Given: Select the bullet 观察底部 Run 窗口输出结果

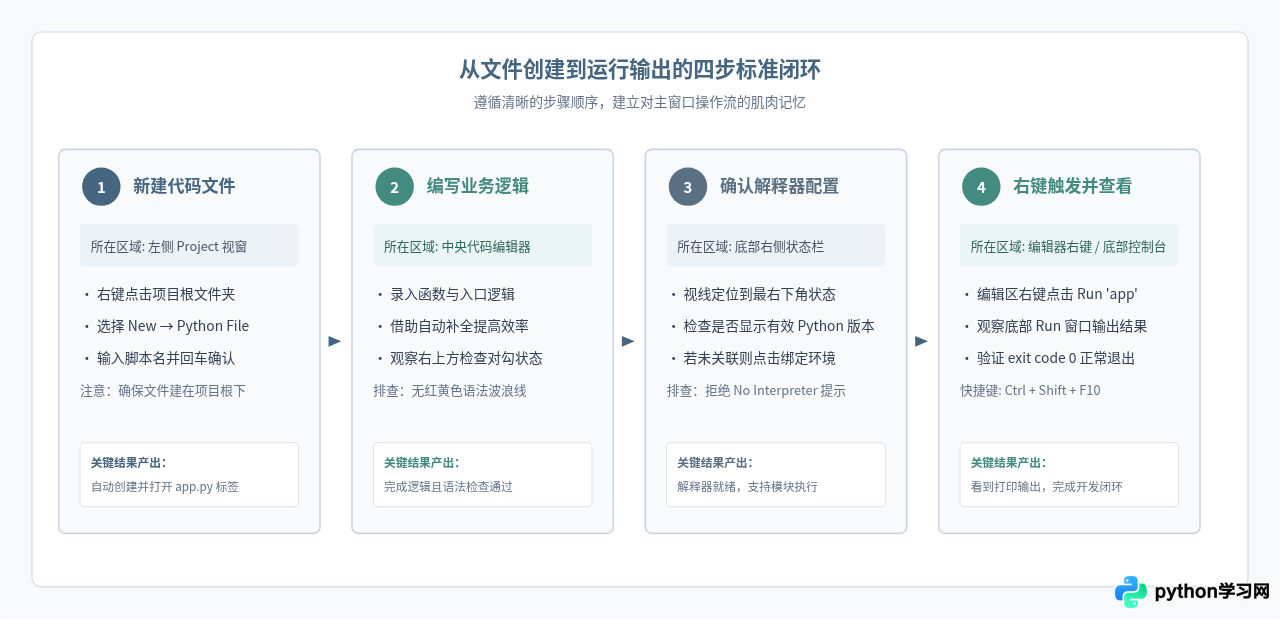Looking at the screenshot, I should tap(1062, 326).
